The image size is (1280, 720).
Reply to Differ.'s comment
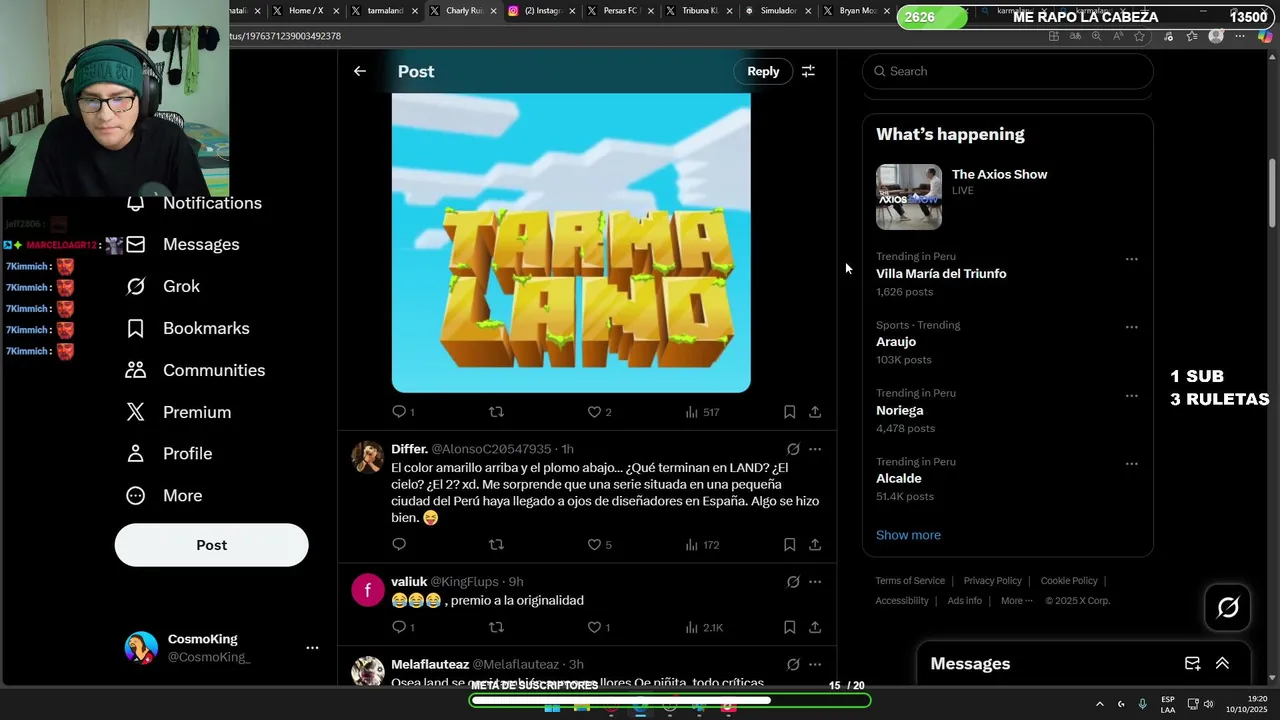tap(399, 545)
